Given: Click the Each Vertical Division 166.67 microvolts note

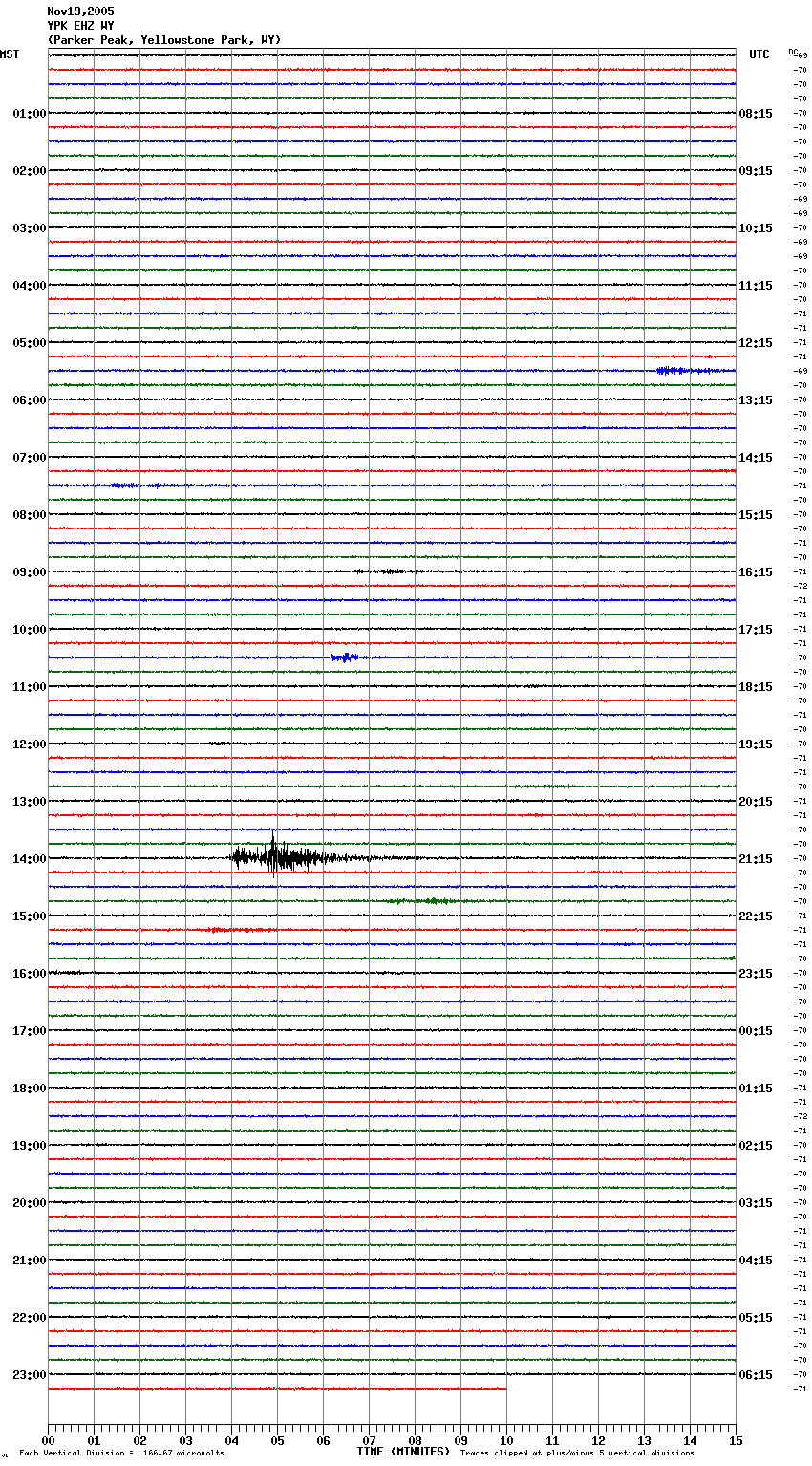Looking at the screenshot, I should coord(121,1454).
